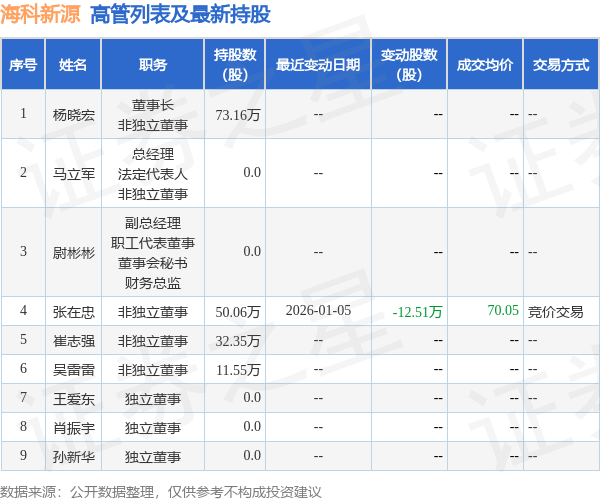This screenshot has width=600, height=501.
Task: Click 非独立董事 in 吴雷雷's row
Action: tap(153, 370)
